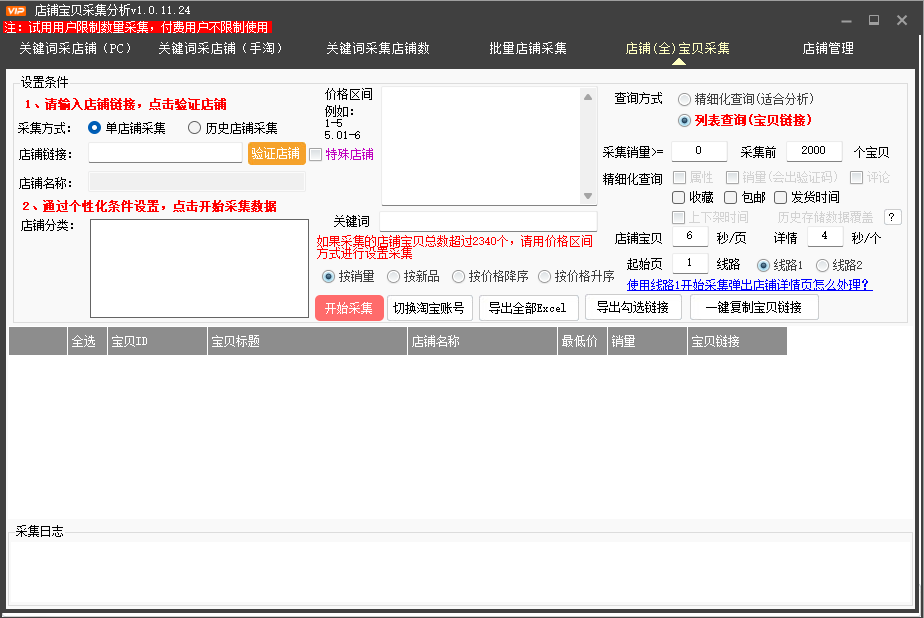Click the VIP logo icon in title bar
Viewport: 924px width, 618px height.
(x=16, y=10)
